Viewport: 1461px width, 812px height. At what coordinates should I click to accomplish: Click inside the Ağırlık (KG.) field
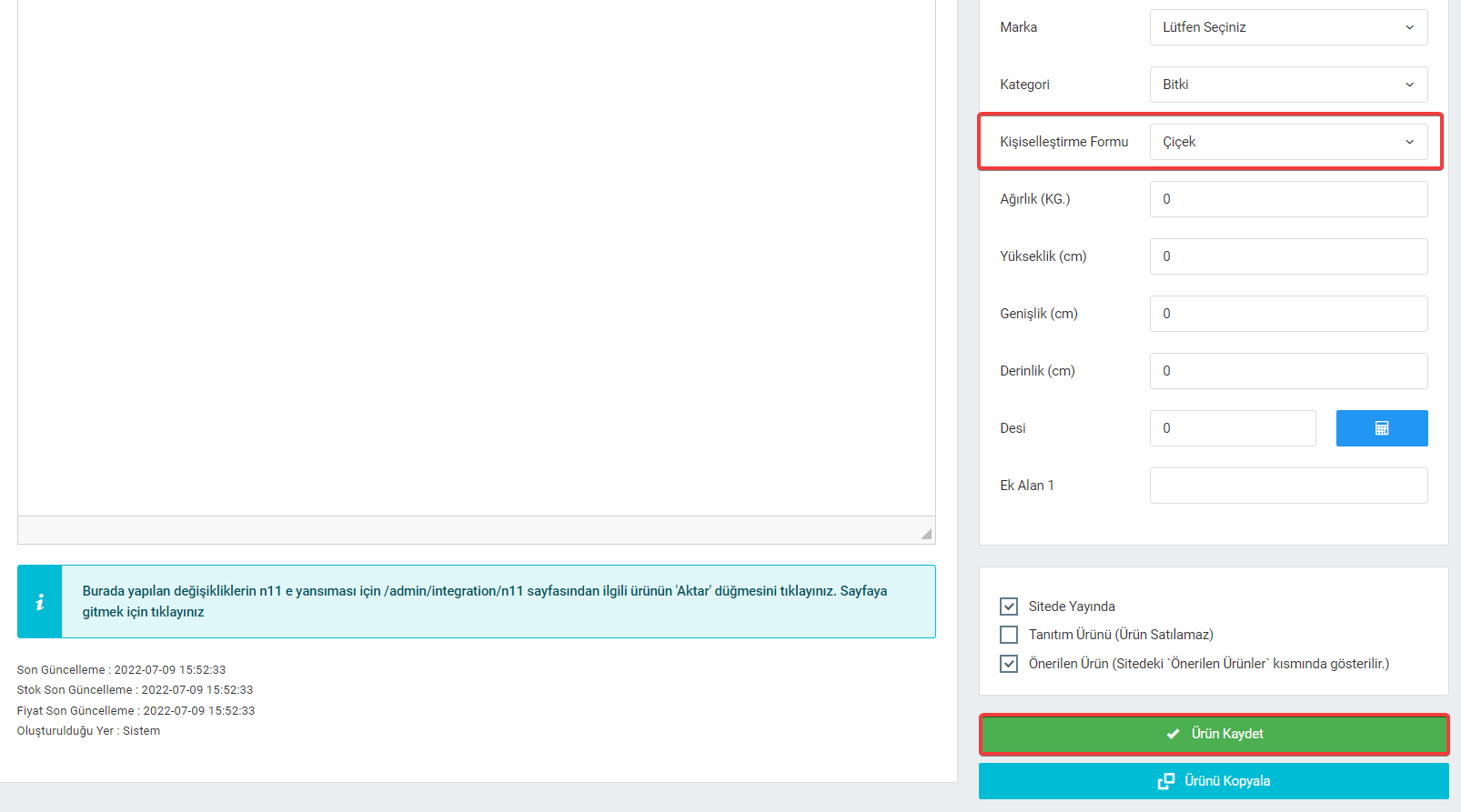[1288, 199]
